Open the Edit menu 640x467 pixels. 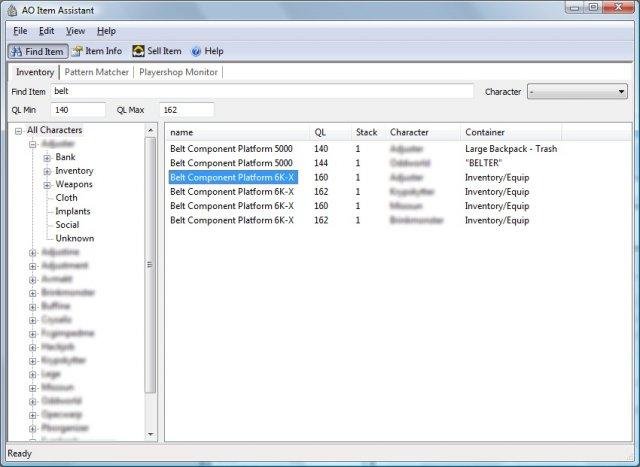click(47, 31)
